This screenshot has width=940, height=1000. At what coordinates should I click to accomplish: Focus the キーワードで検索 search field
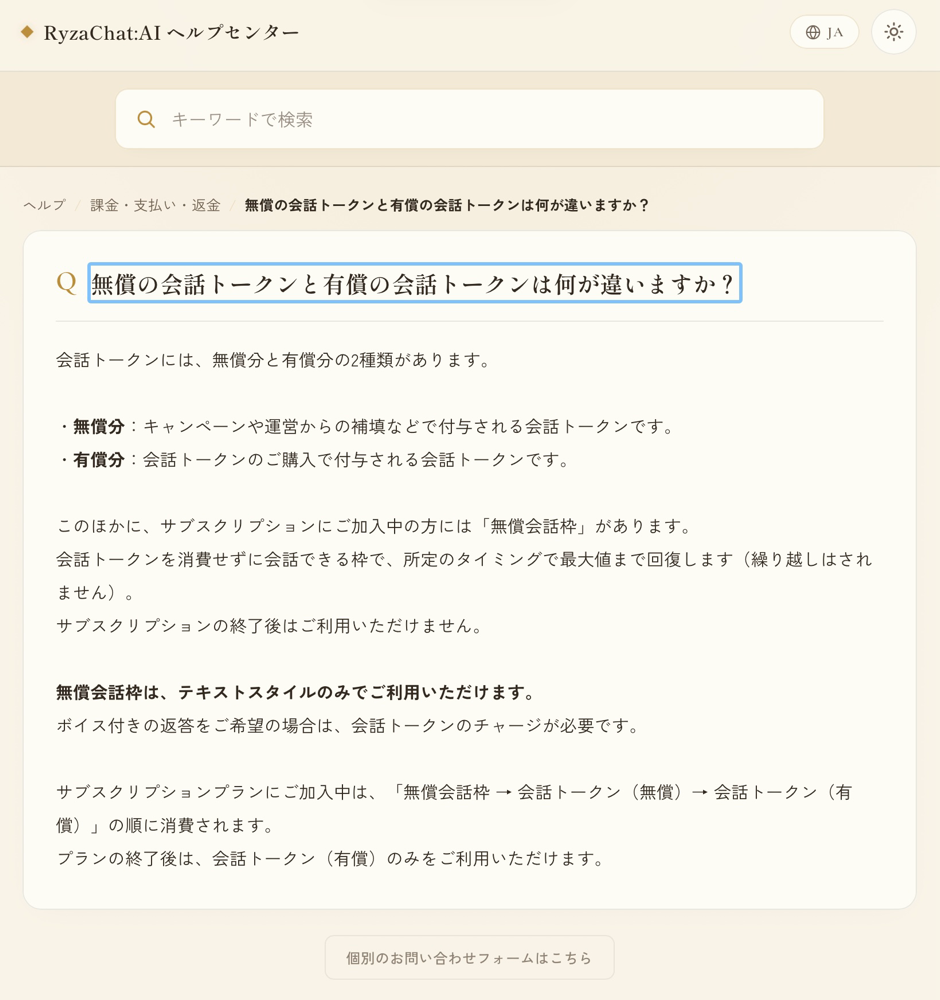point(469,119)
